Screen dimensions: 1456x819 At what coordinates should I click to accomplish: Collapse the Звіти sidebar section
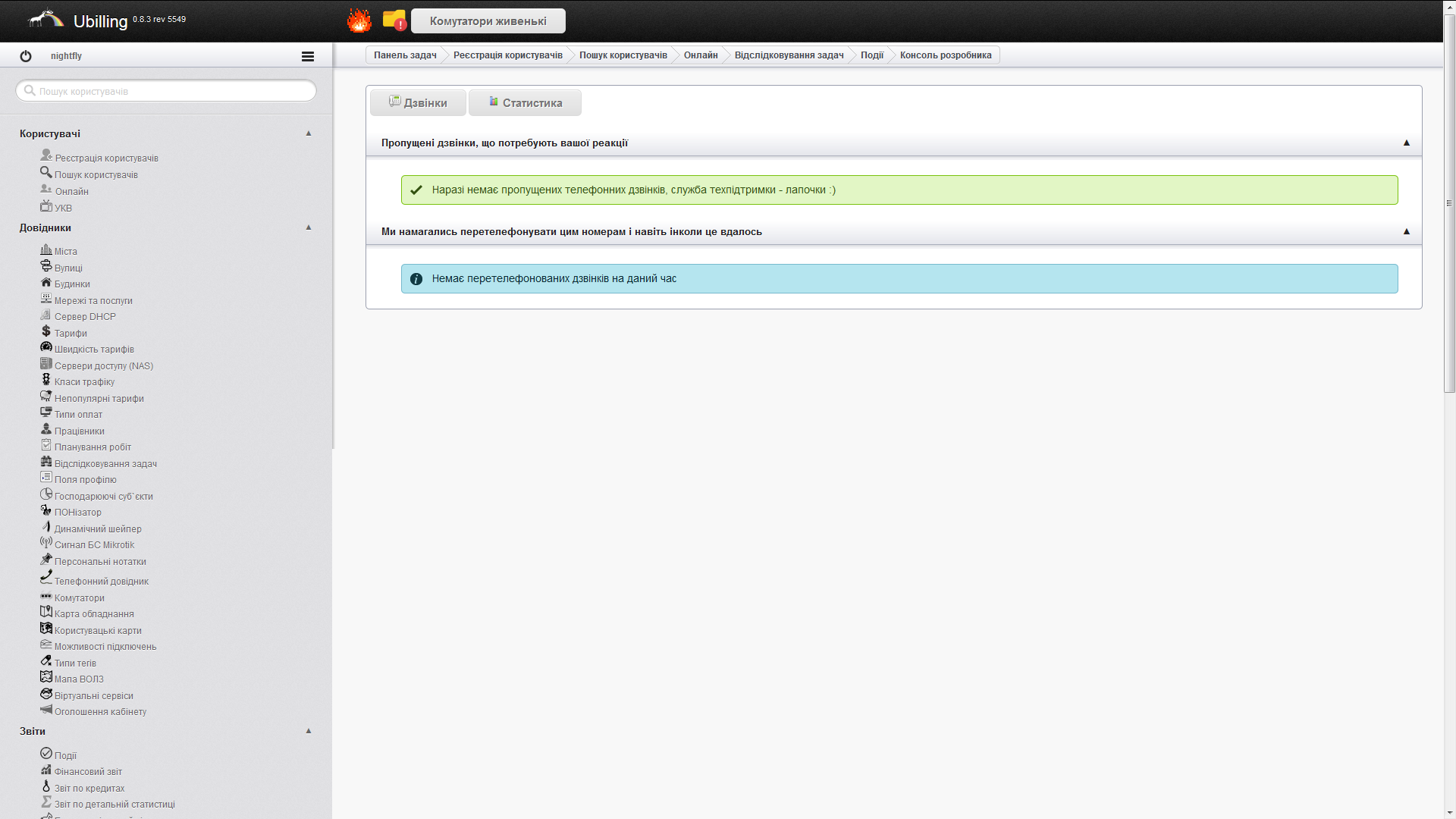pos(309,731)
